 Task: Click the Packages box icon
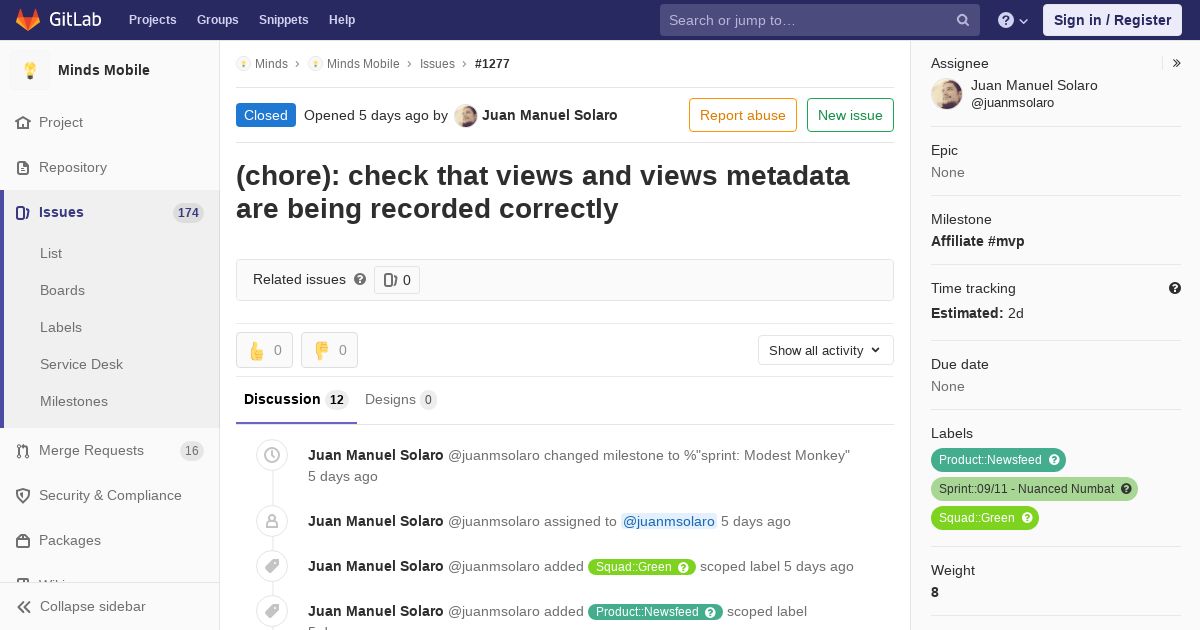click(x=23, y=541)
